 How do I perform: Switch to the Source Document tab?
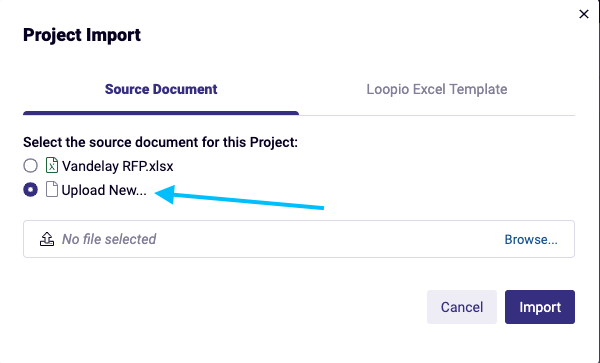(x=161, y=89)
